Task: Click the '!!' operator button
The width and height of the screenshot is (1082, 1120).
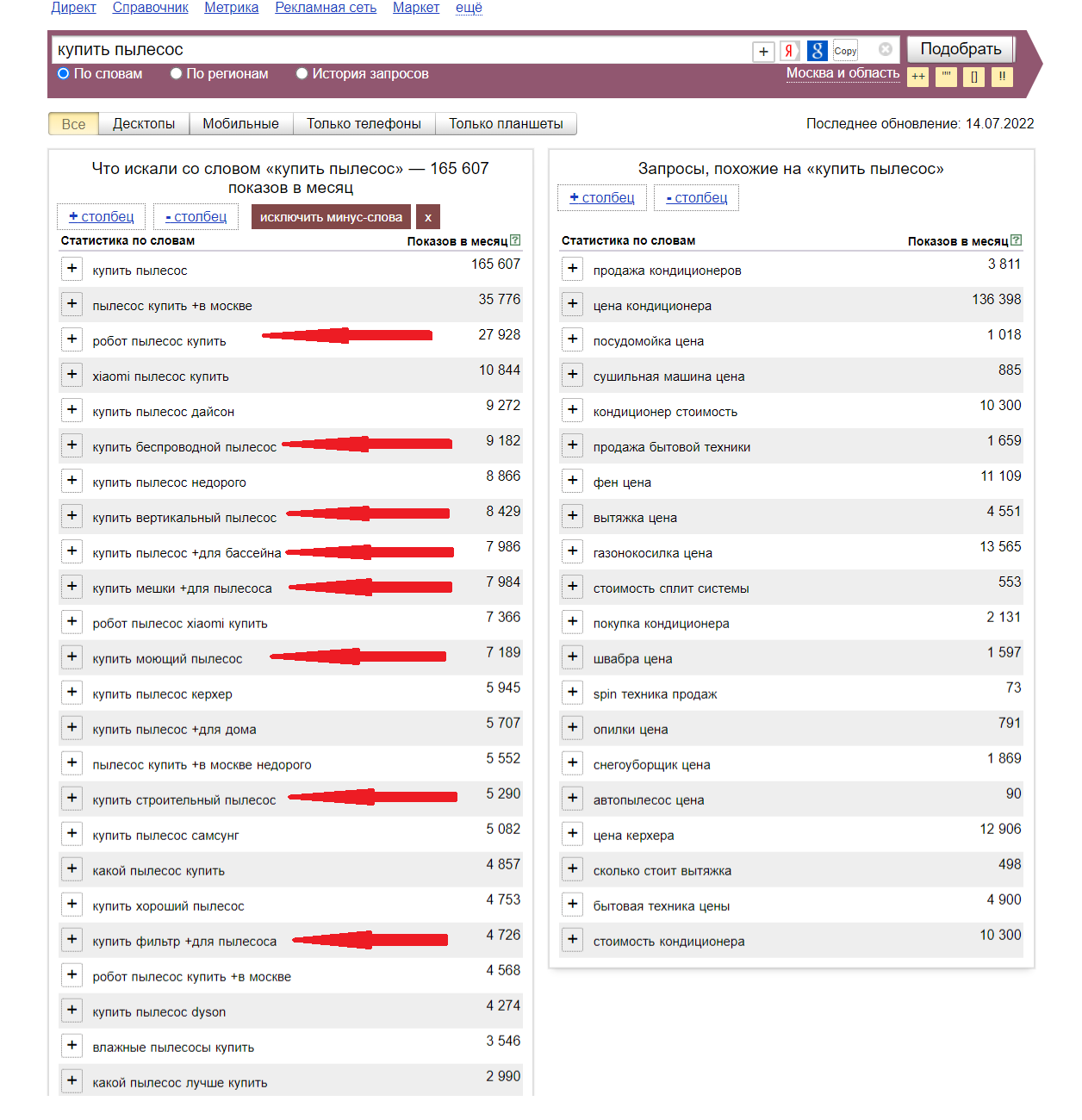Action: 1002,77
